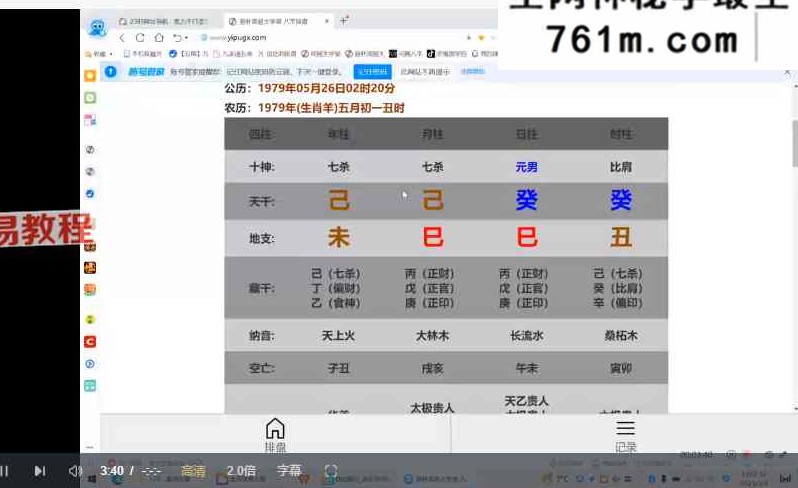The width and height of the screenshot is (798, 488).
Task: Click 比肩 in the 十神 row
Action: point(620,167)
